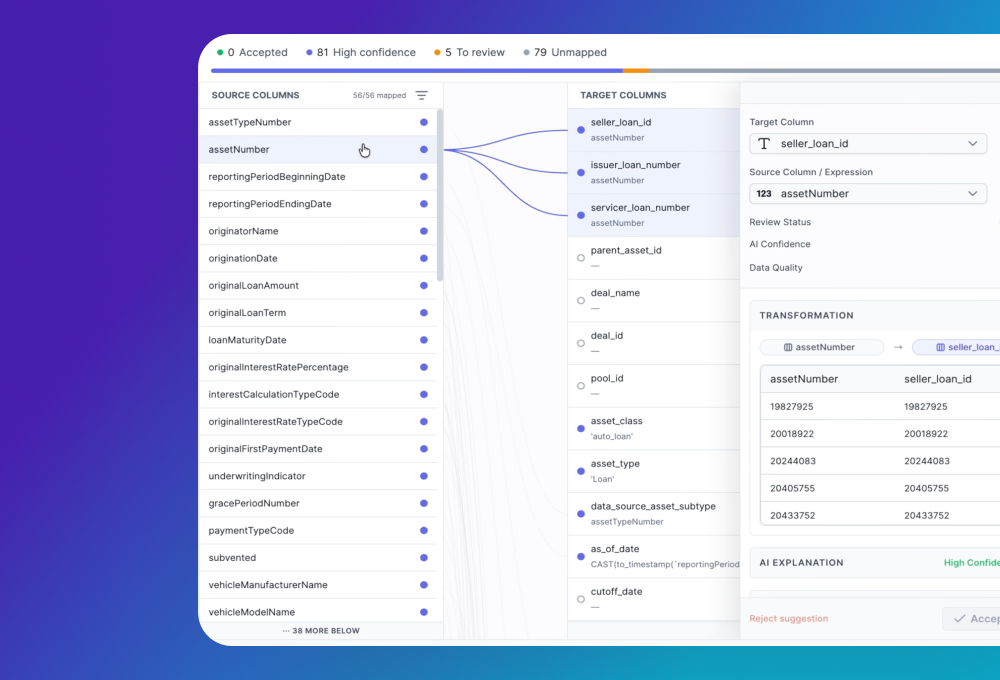The image size is (1000, 680).
Task: Click the assetNumber preview table header
Action: (x=804, y=379)
